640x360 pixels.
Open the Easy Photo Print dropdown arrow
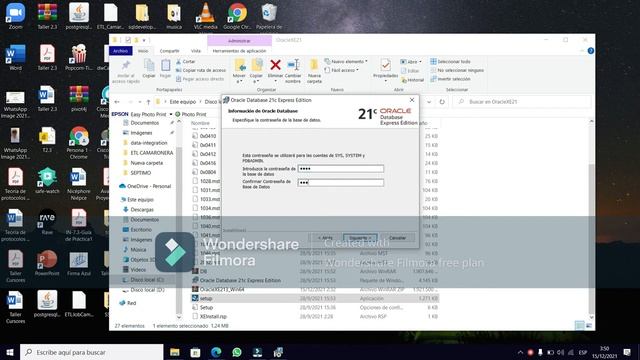171,114
